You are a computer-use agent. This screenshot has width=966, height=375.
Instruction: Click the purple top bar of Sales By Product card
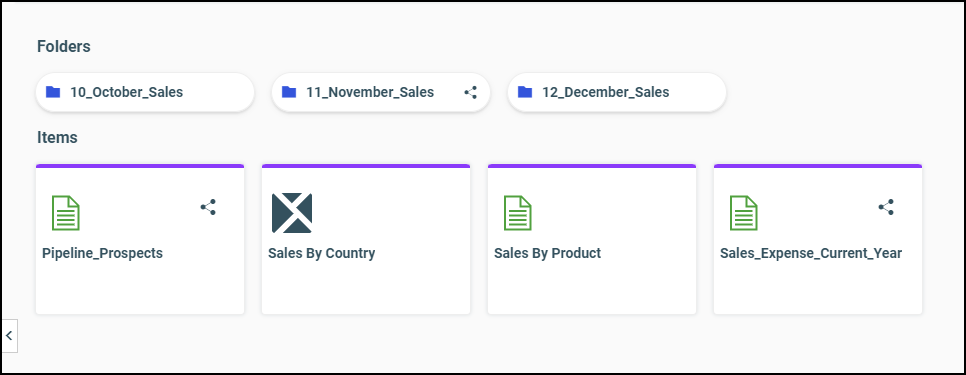pyautogui.click(x=592, y=166)
